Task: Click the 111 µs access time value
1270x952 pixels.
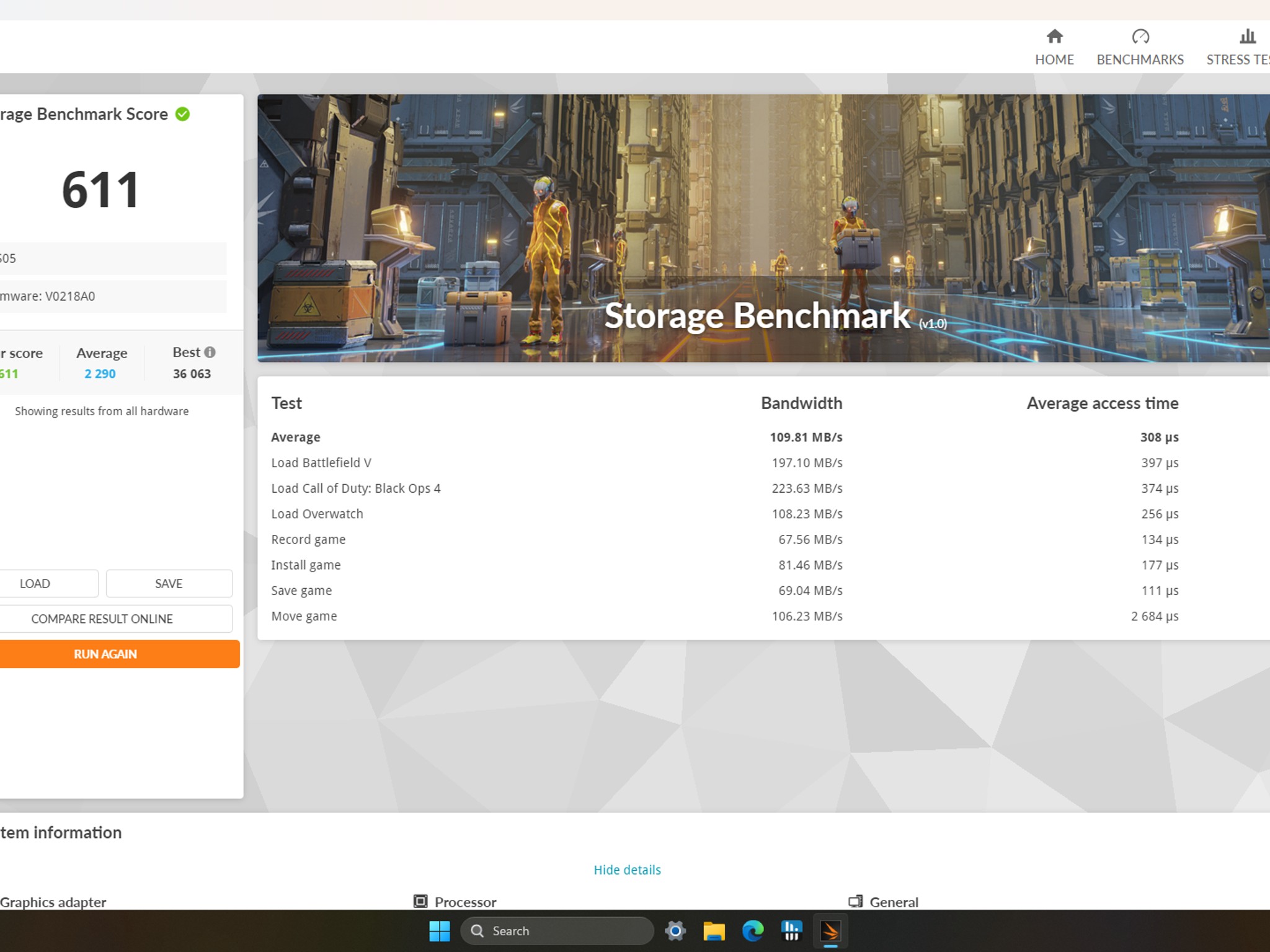Action: point(1160,591)
